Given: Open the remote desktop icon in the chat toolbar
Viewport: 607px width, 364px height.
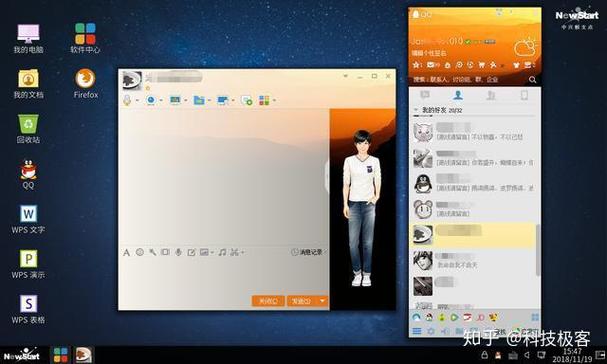Looking at the screenshot, I should pos(223,100).
